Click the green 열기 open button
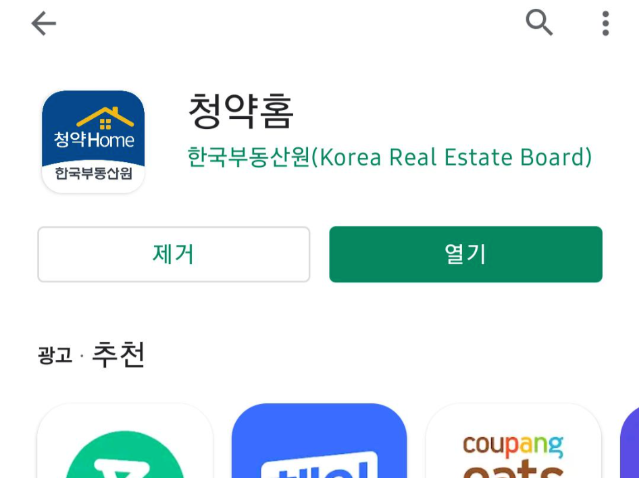 (x=465, y=254)
